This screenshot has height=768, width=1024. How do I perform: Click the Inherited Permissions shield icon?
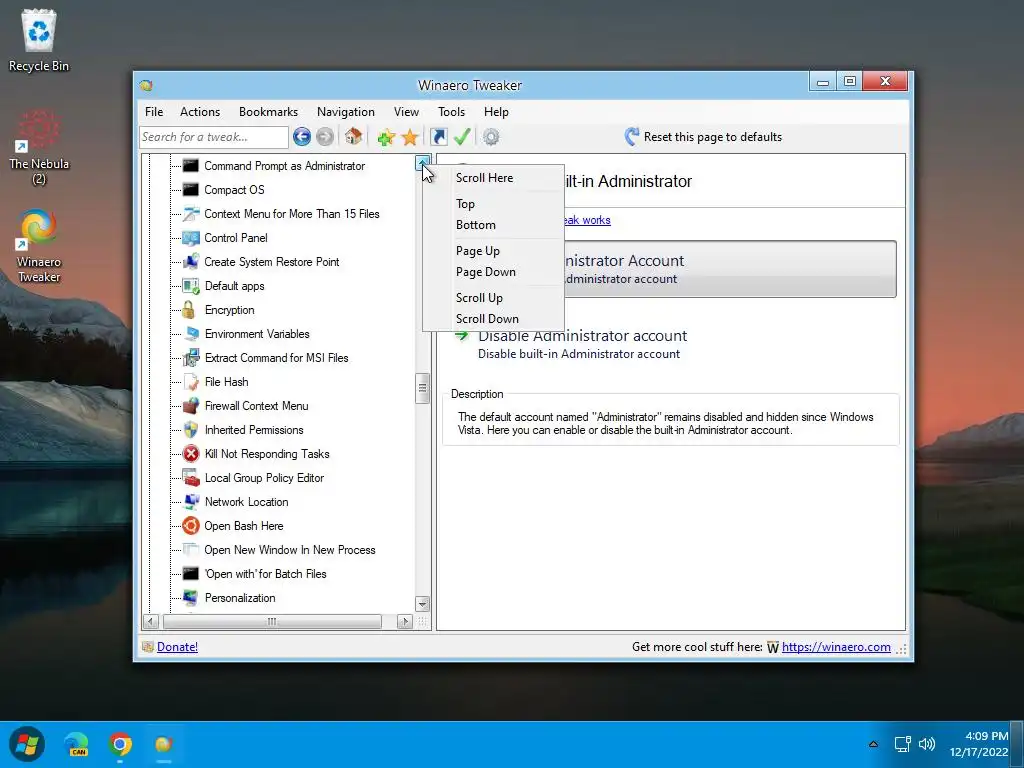191,430
